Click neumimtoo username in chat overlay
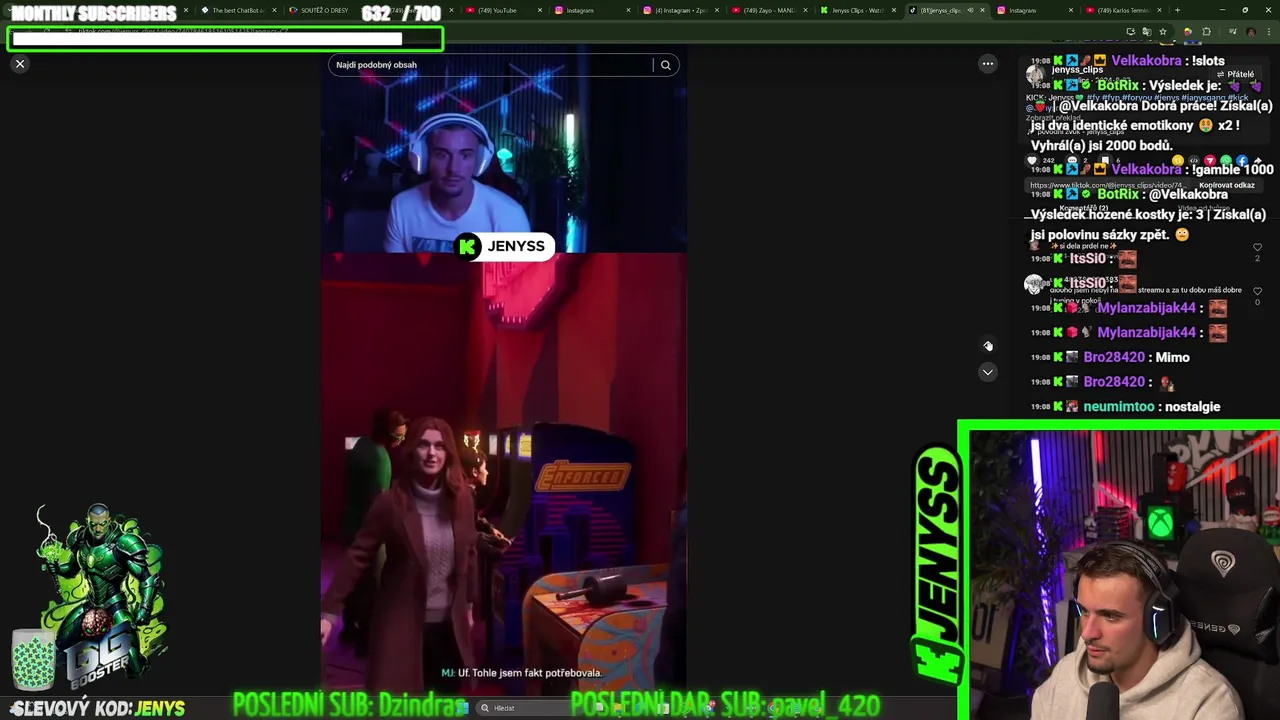Screen dimensions: 1280x720 (x=1118, y=407)
